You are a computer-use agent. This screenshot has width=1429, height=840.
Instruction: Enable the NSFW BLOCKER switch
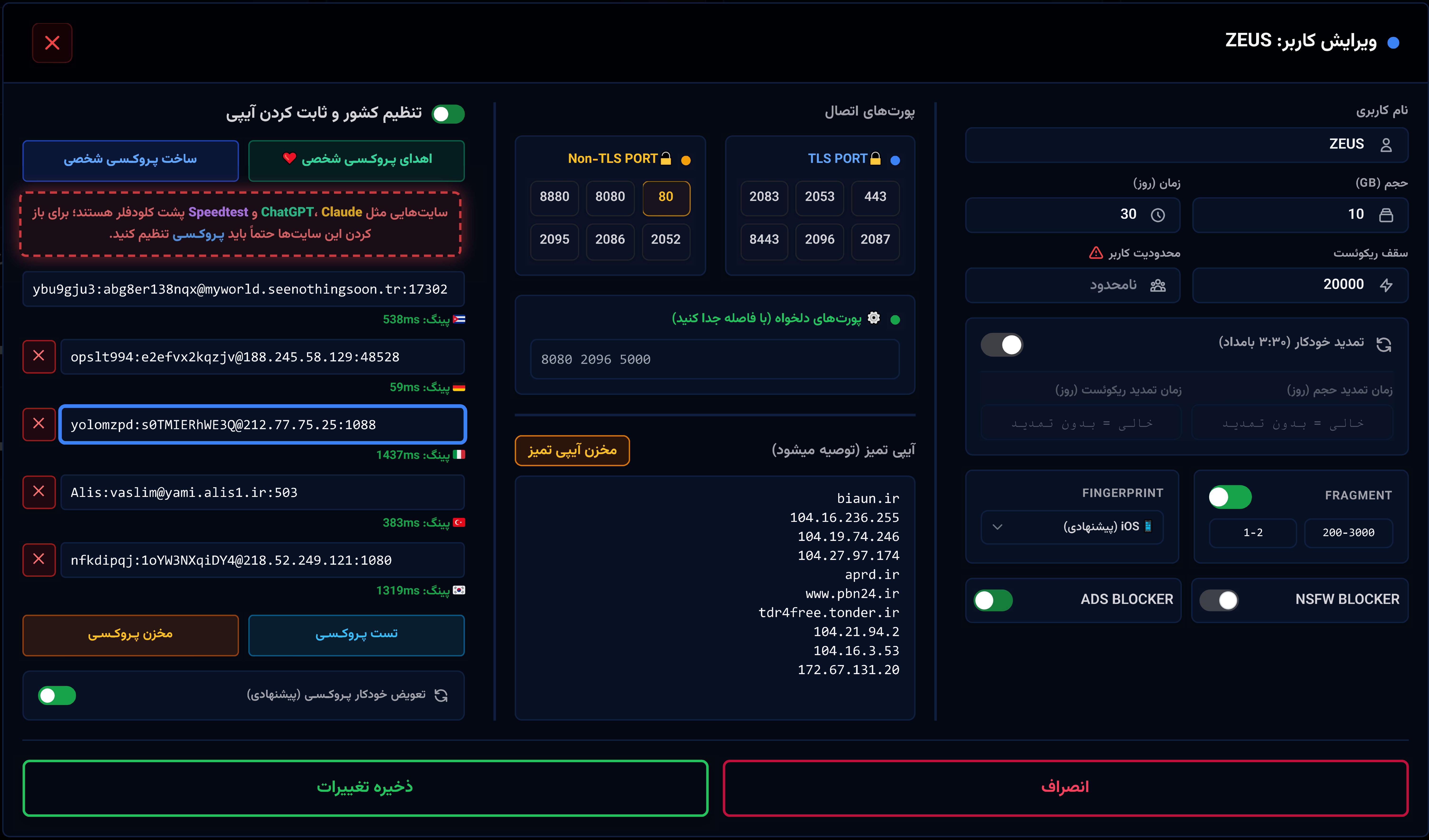pyautogui.click(x=1219, y=600)
